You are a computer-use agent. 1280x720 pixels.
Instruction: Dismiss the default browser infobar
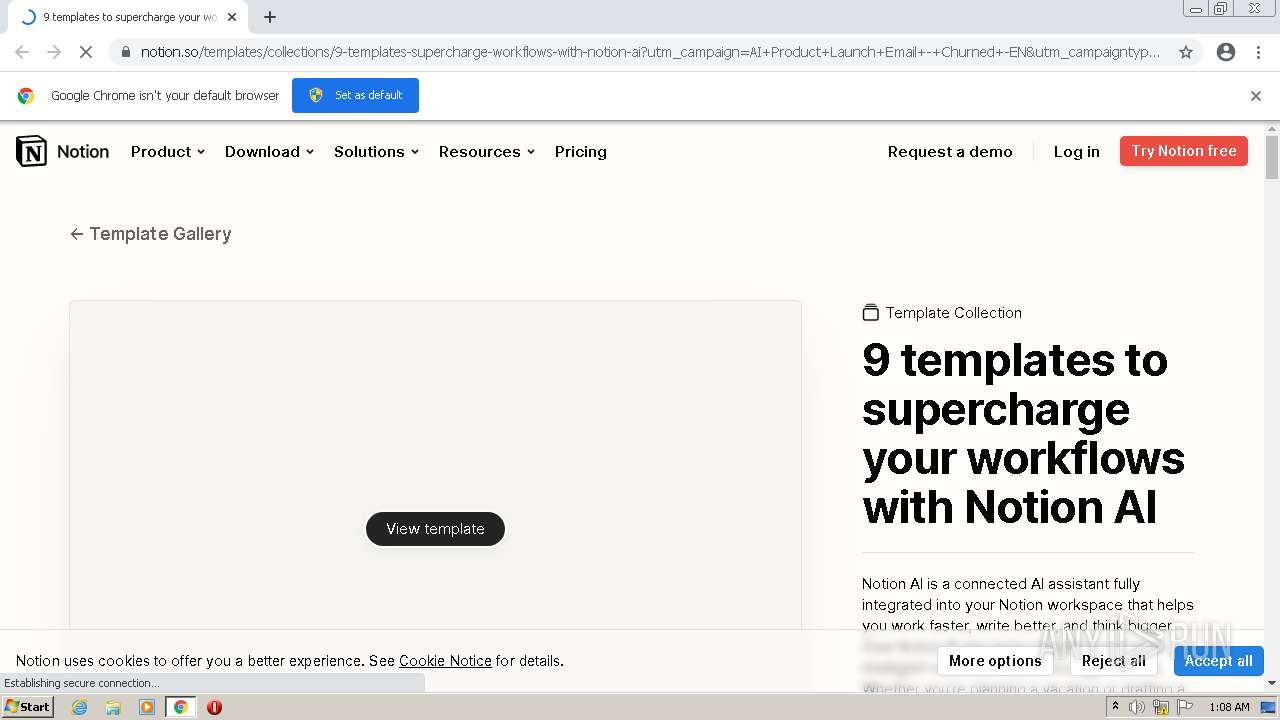[x=1256, y=96]
